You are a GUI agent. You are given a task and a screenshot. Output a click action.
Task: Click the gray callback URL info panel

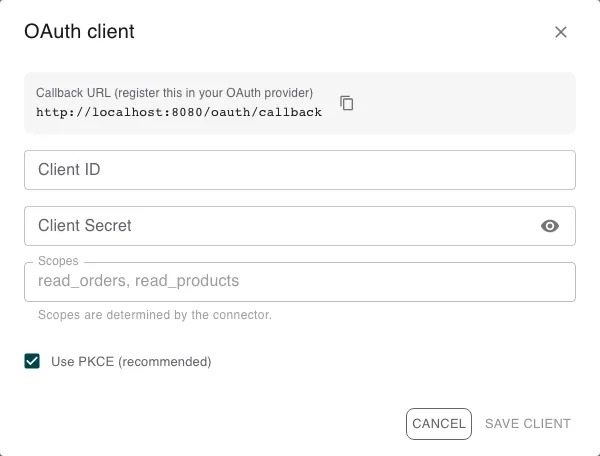(x=300, y=103)
